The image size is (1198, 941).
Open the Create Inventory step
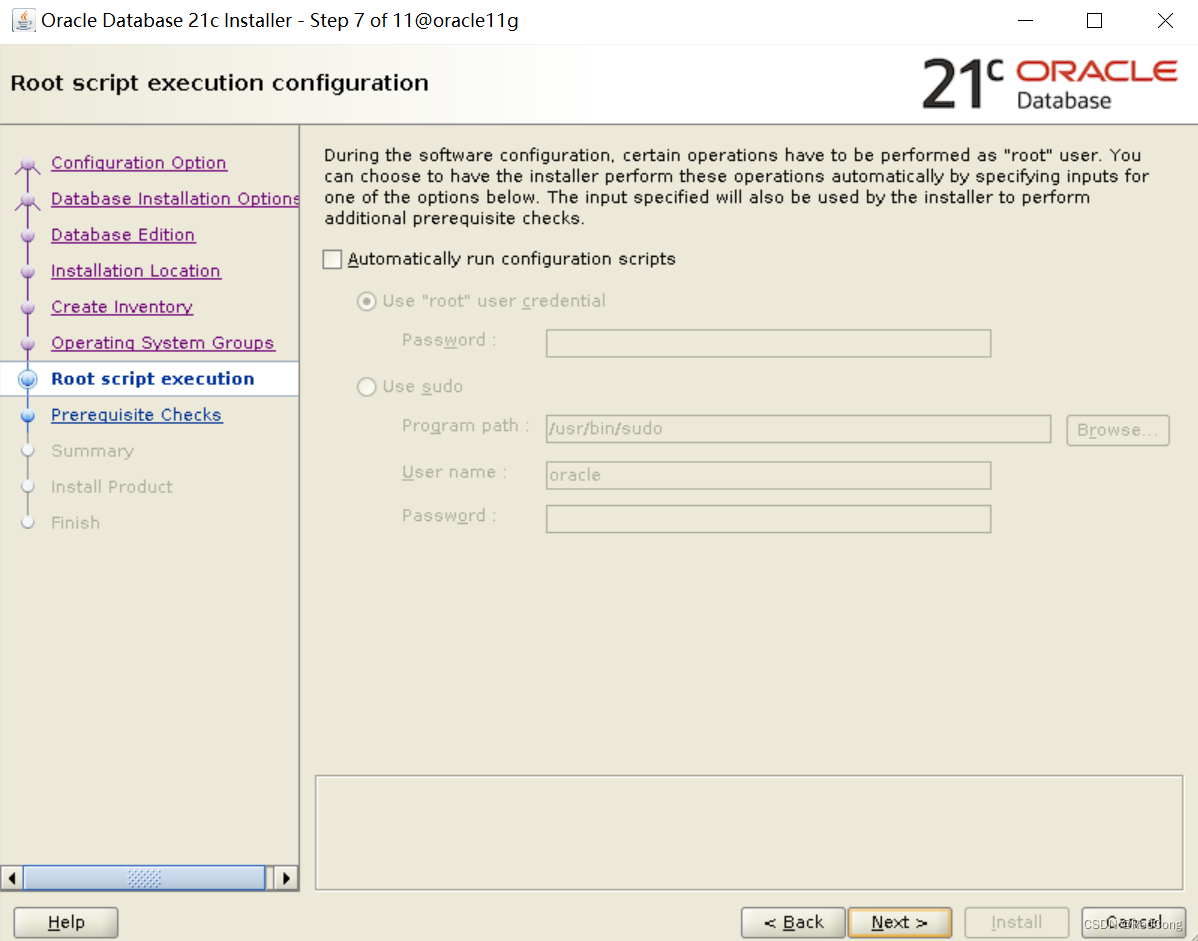122,306
